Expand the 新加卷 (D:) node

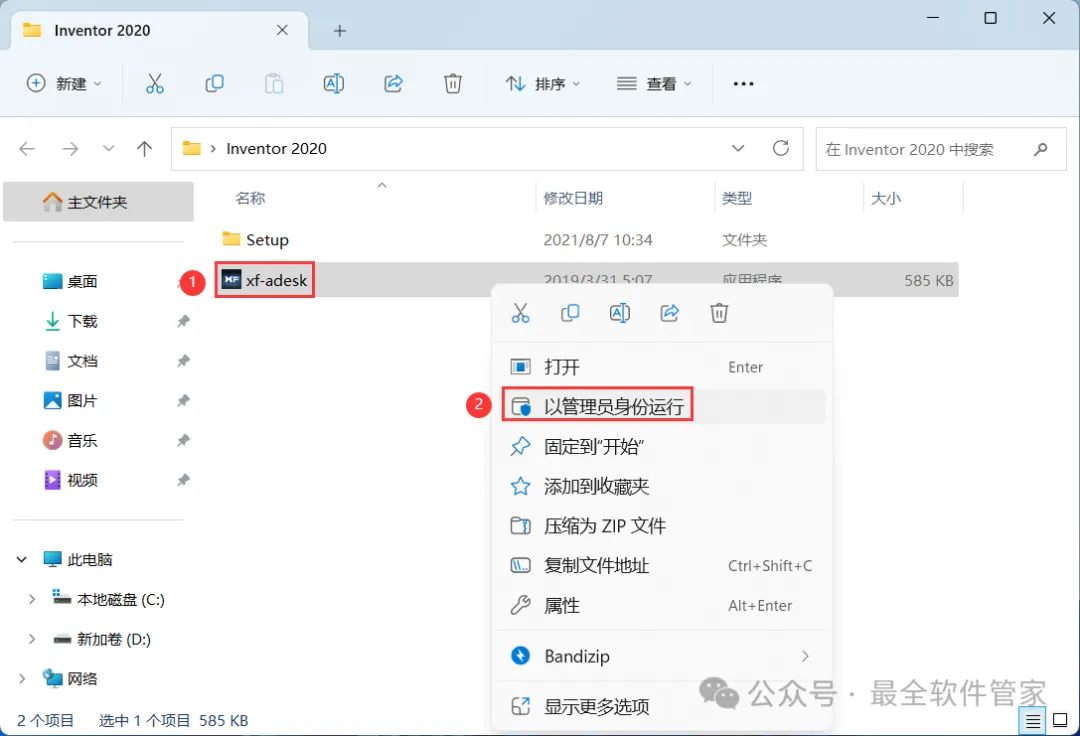[32, 640]
